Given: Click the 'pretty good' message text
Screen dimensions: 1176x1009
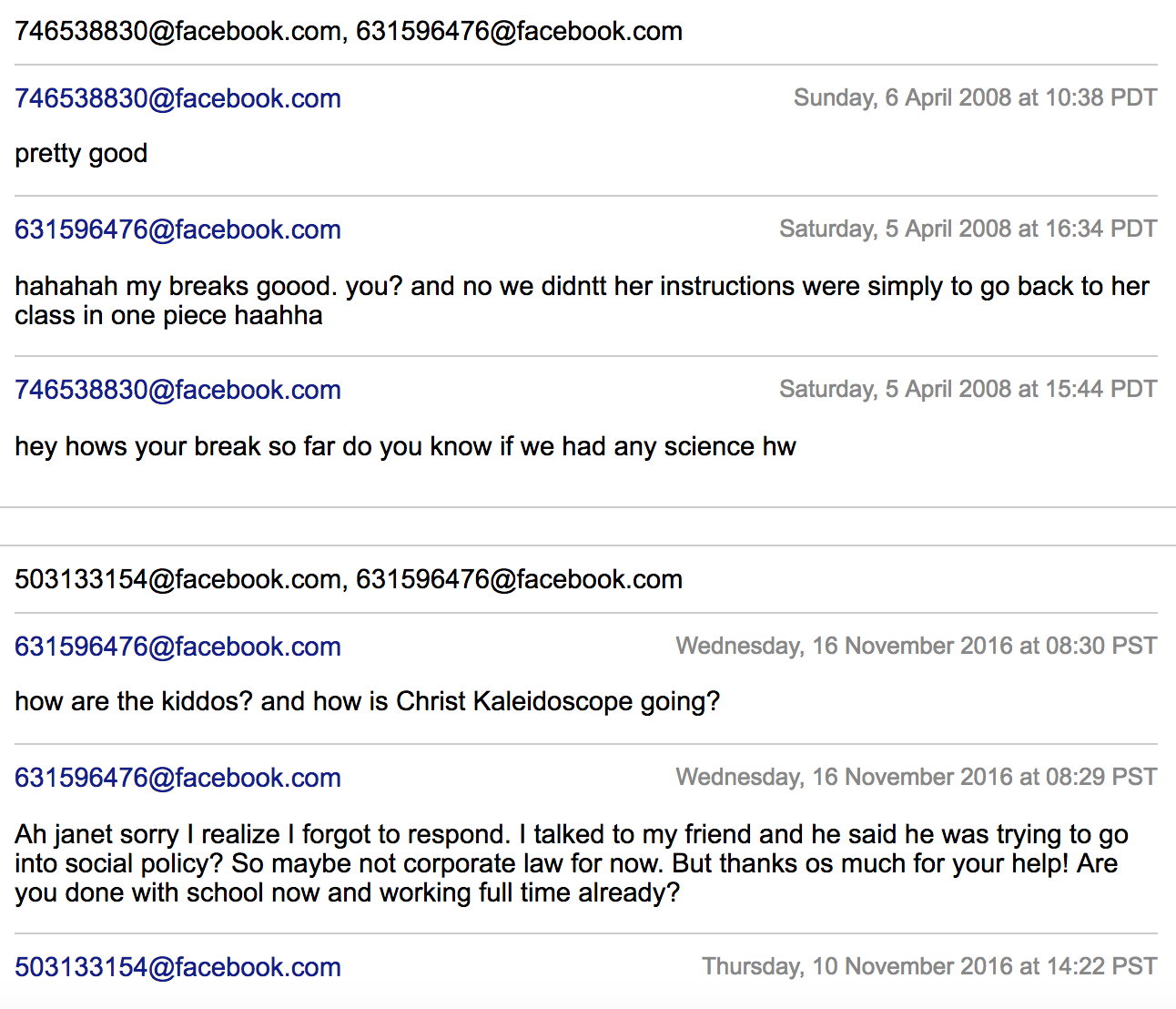Looking at the screenshot, I should (x=81, y=154).
